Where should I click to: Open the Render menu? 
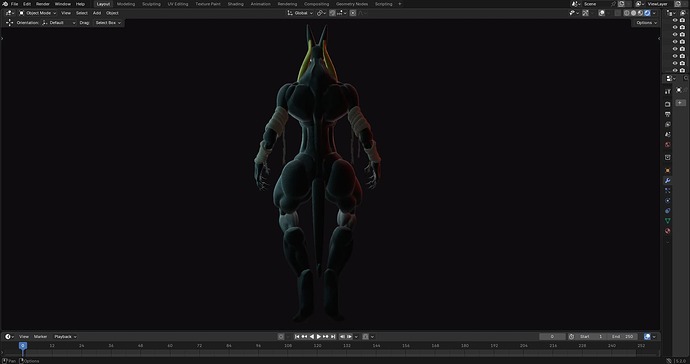coord(43,4)
